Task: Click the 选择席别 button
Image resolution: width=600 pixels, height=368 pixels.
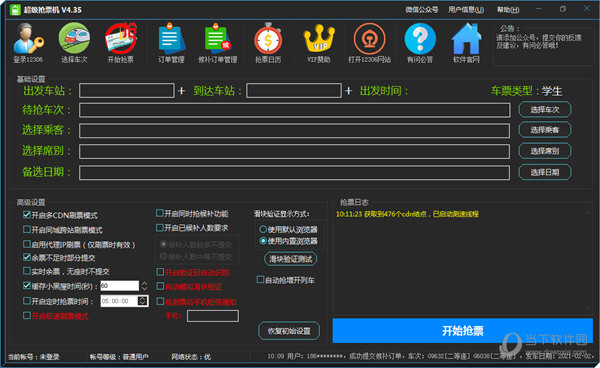Action: 545,151
